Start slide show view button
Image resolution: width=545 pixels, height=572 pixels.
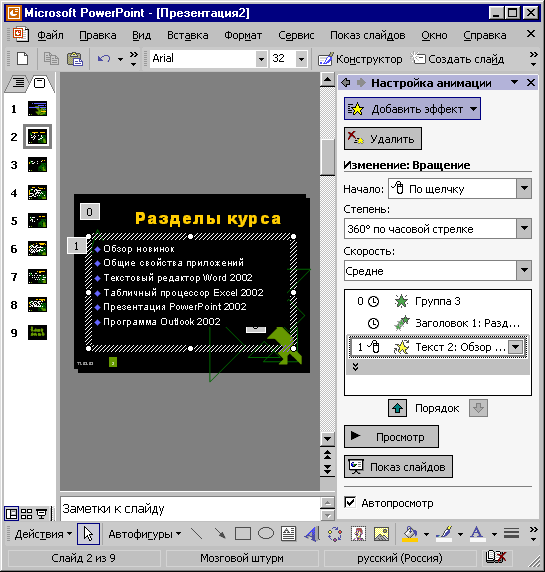[x=42, y=514]
